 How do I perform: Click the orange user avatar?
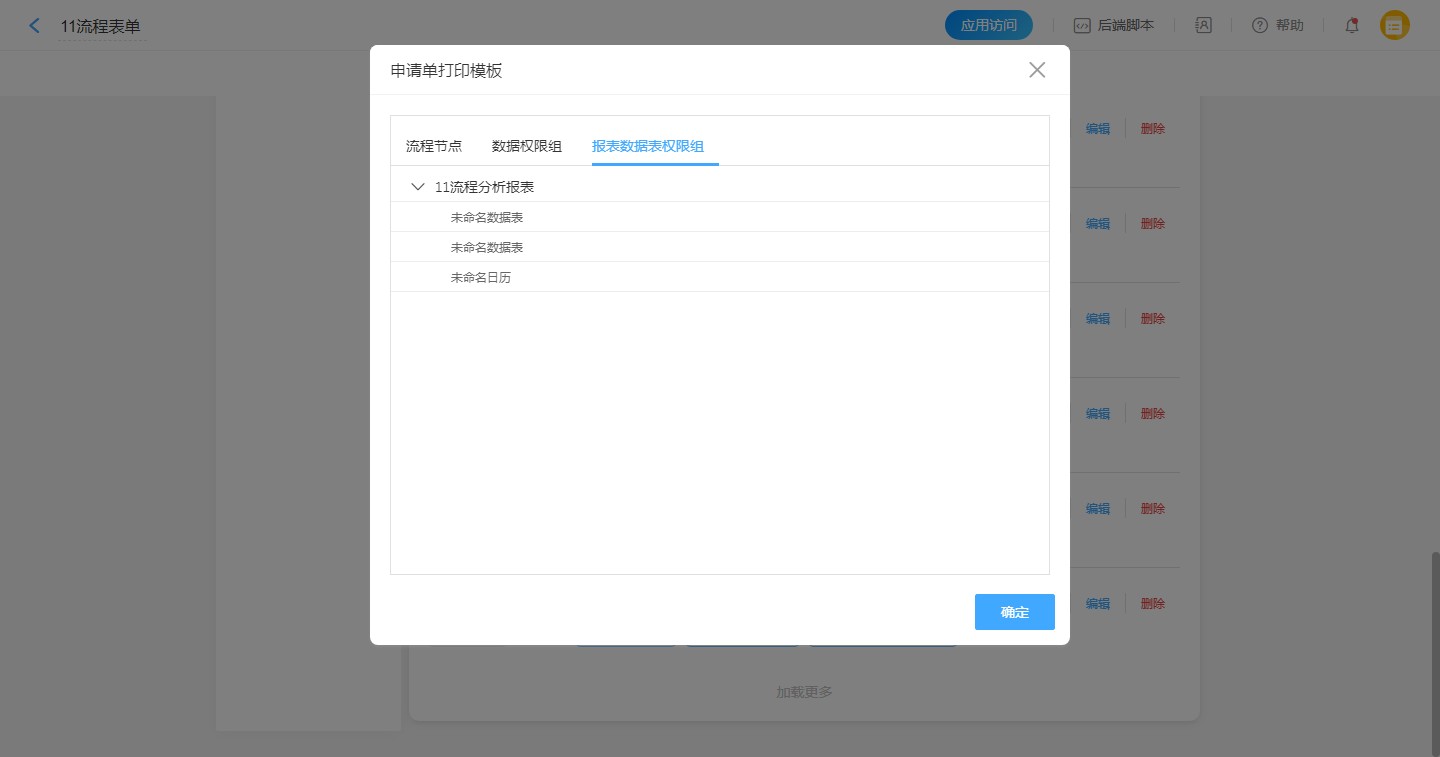point(1395,26)
